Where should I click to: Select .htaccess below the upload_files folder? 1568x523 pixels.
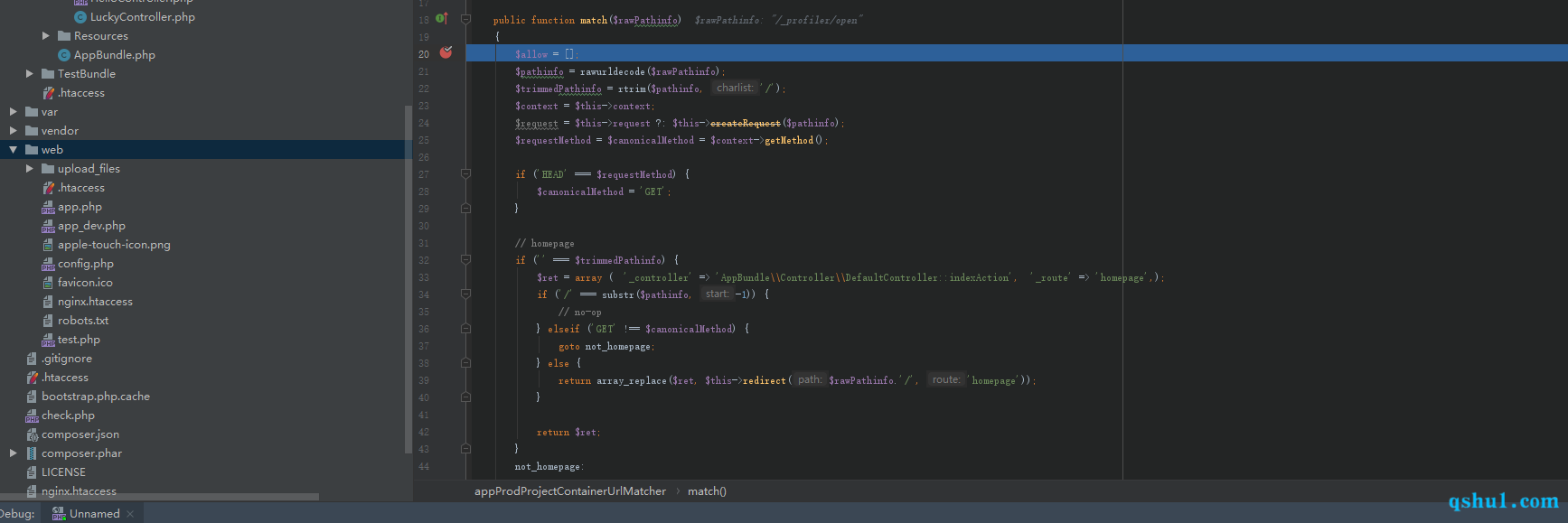[x=80, y=188]
